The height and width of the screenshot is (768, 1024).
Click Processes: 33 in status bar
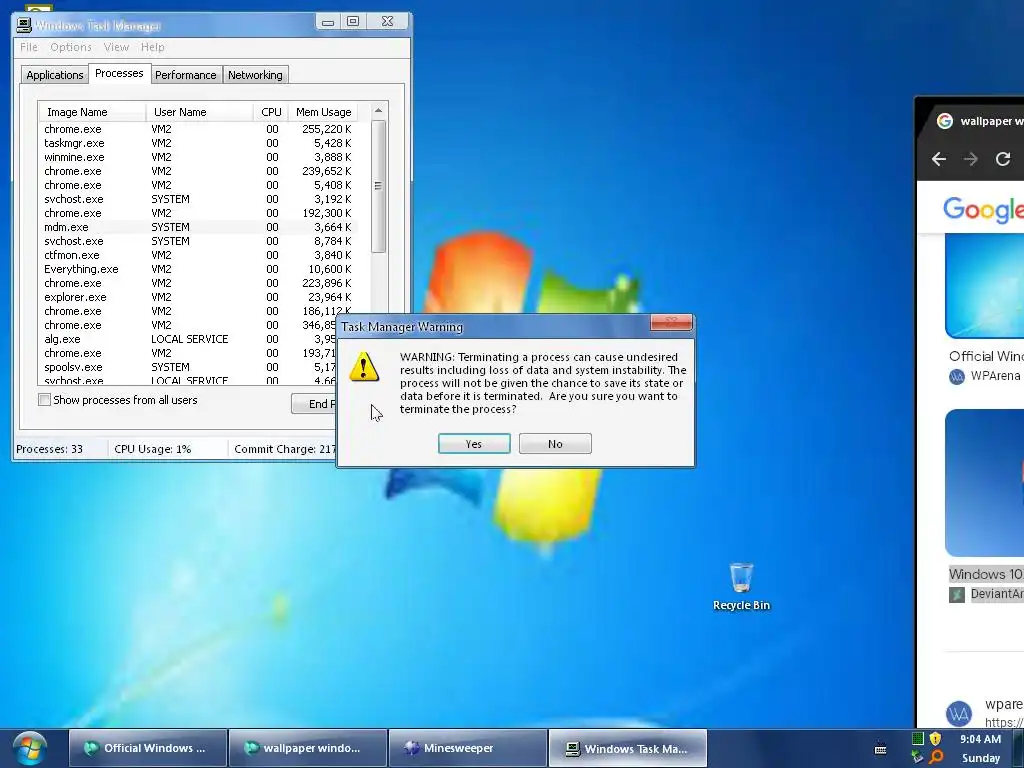click(50, 449)
